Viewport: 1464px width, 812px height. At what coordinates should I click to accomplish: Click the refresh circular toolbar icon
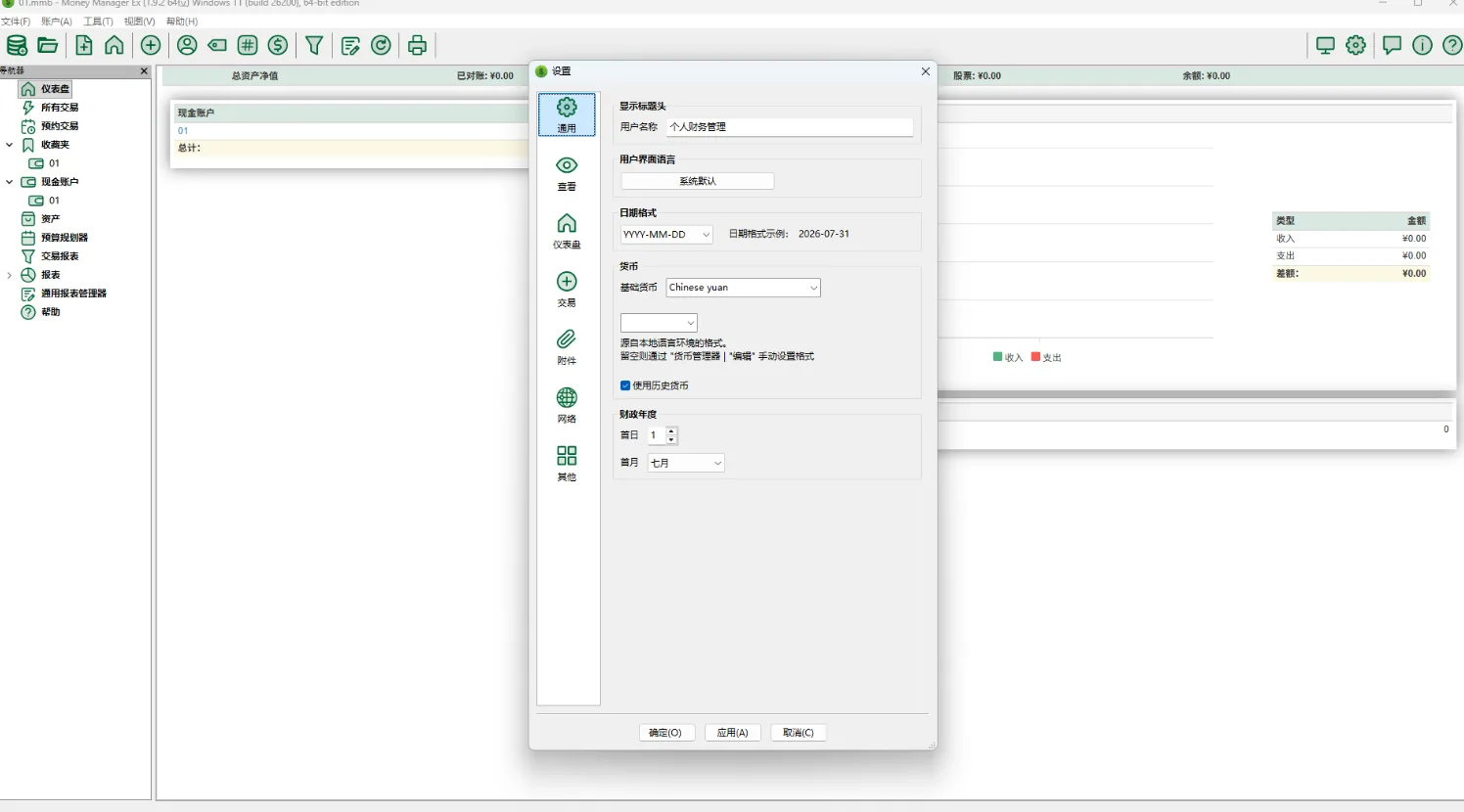tap(382, 45)
